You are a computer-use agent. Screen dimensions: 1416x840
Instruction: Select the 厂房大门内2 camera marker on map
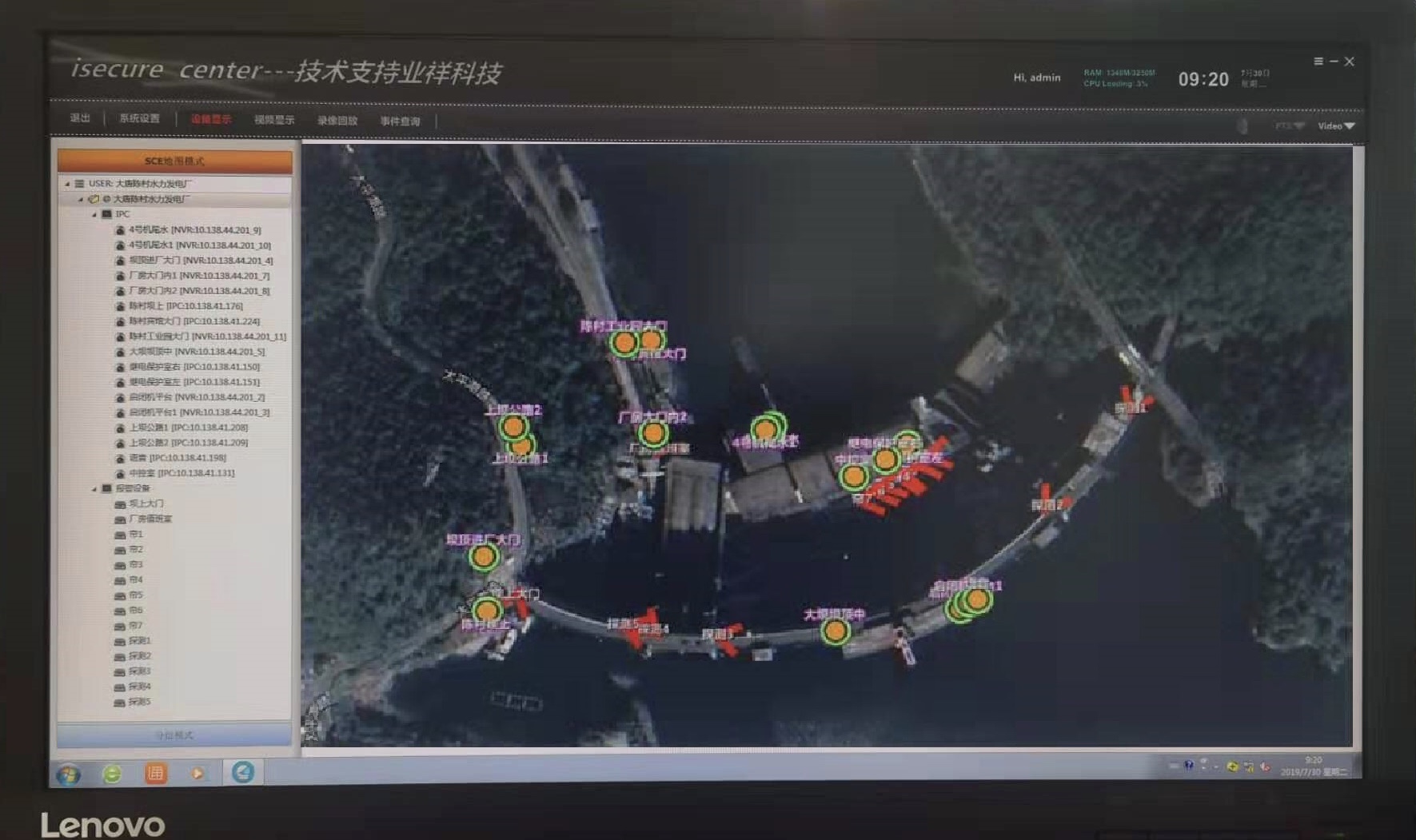point(653,434)
